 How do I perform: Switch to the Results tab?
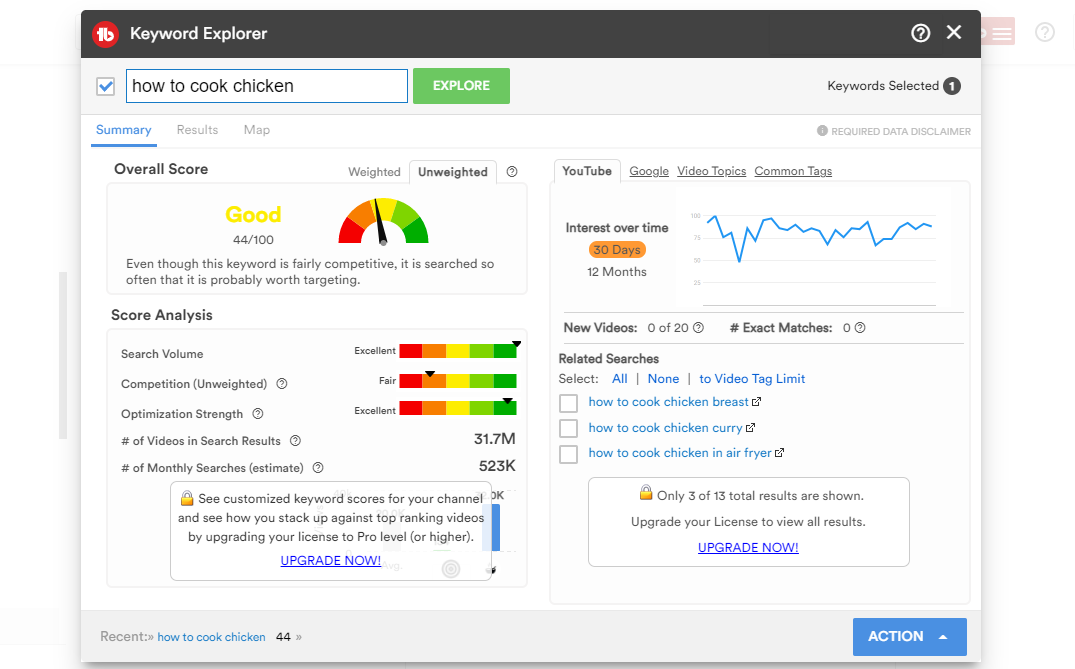[x=197, y=130]
